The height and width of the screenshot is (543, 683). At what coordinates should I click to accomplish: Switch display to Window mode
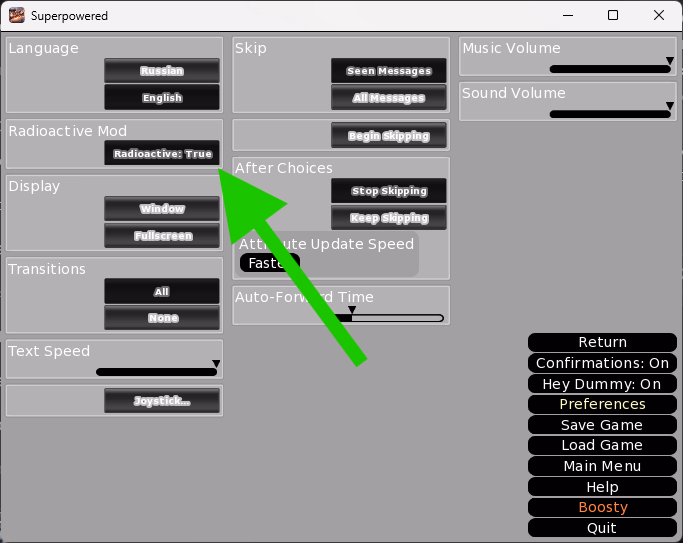[162, 209]
